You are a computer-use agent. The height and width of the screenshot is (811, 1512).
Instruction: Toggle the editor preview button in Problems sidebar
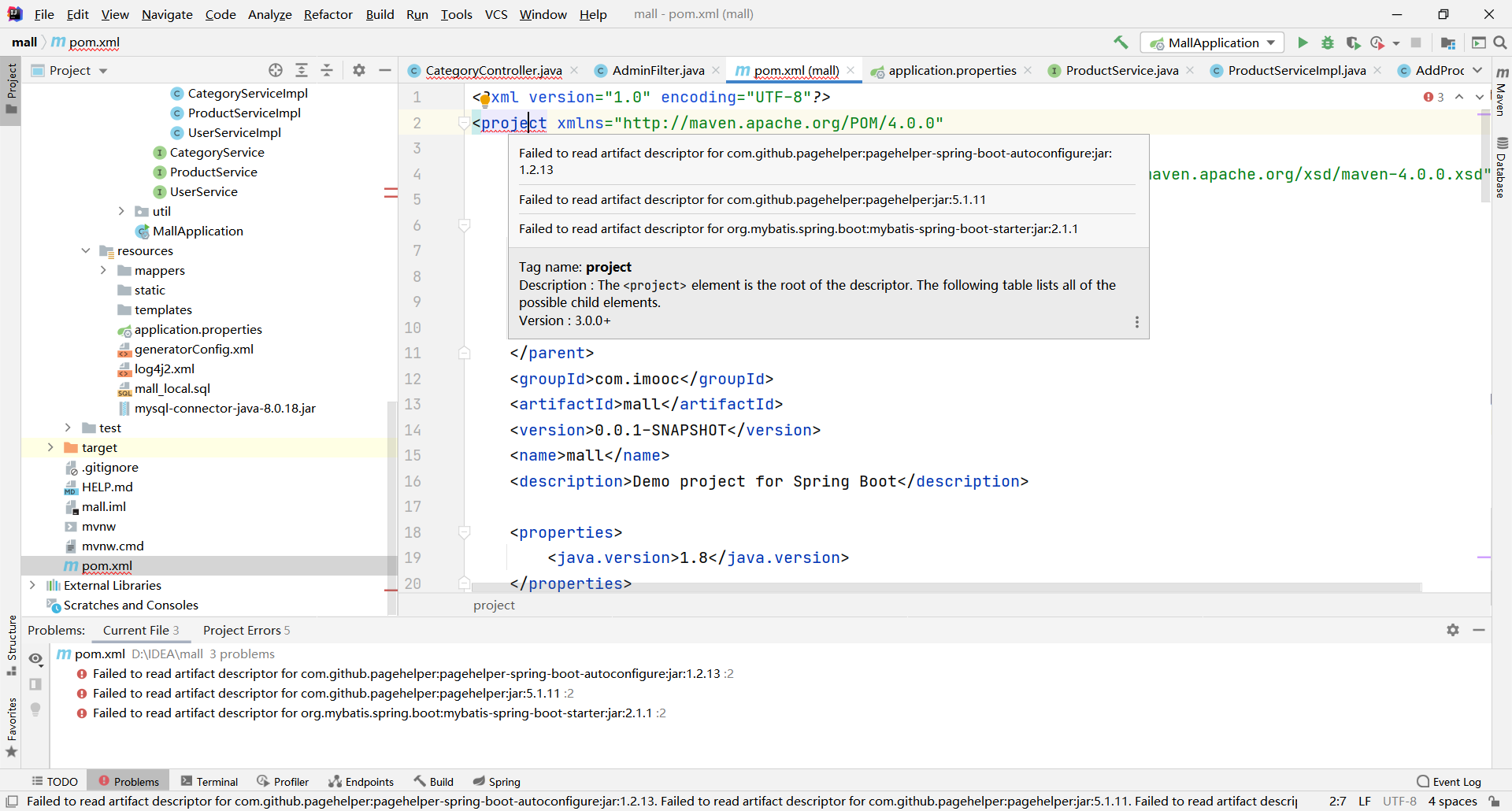(x=35, y=684)
